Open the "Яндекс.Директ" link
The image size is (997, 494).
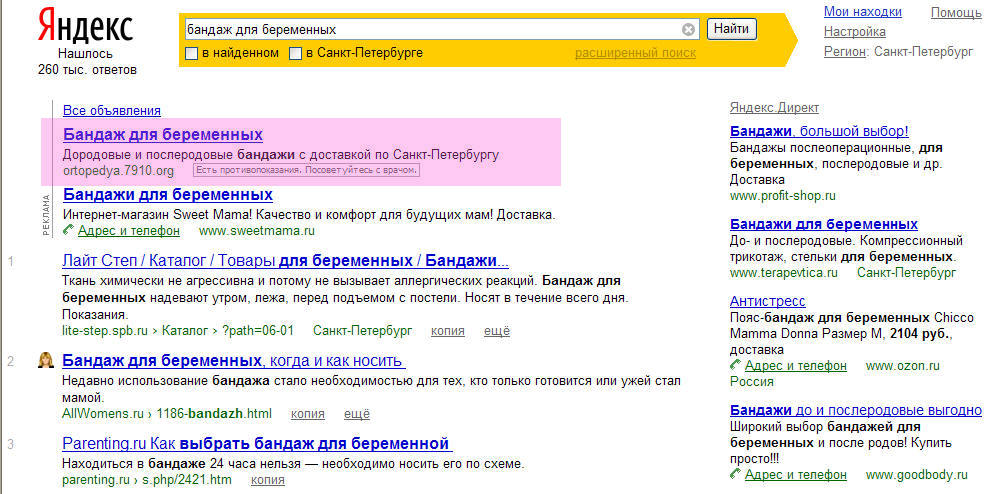(x=774, y=107)
